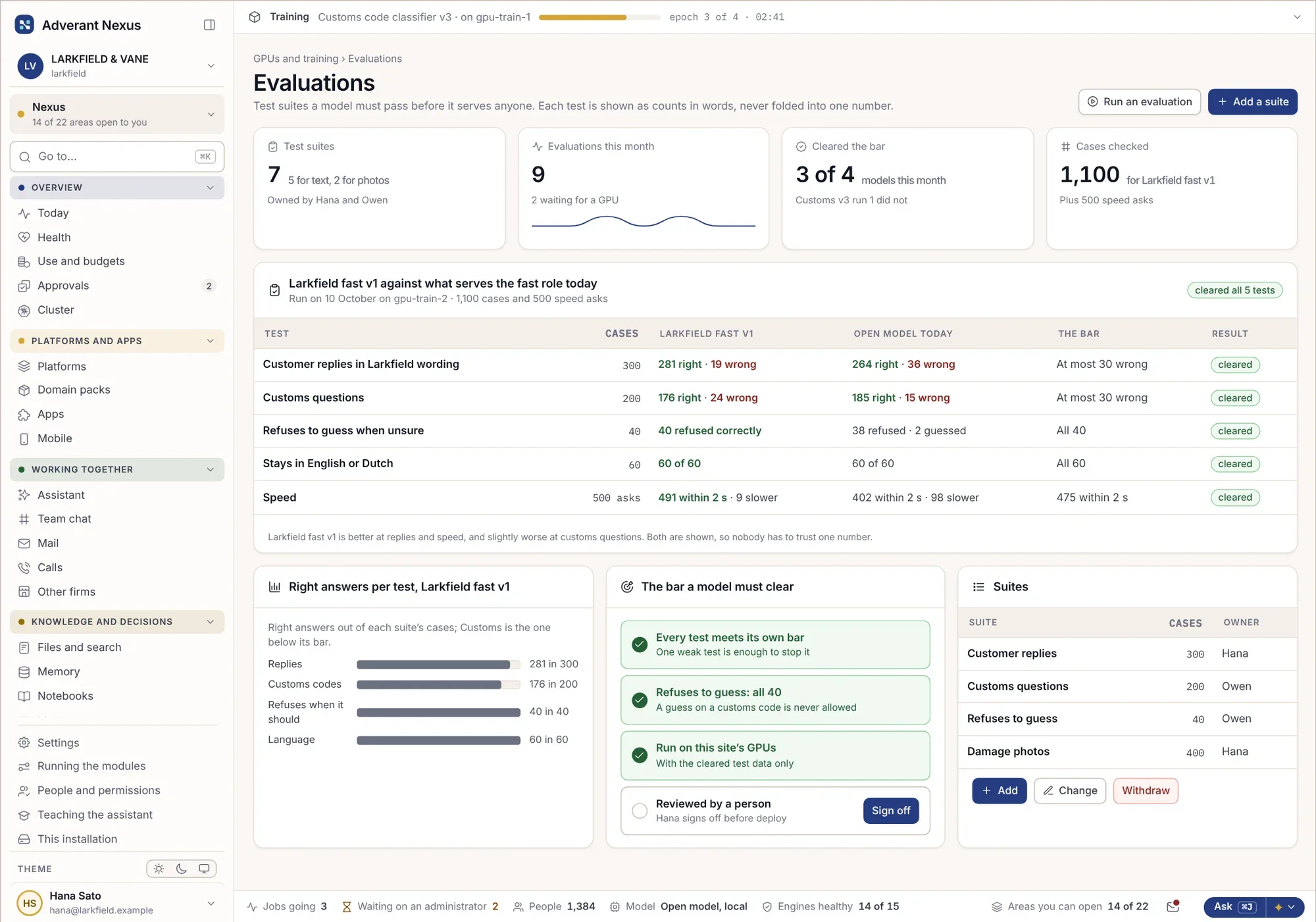Tick the Reviewed by a person circle

(x=640, y=811)
